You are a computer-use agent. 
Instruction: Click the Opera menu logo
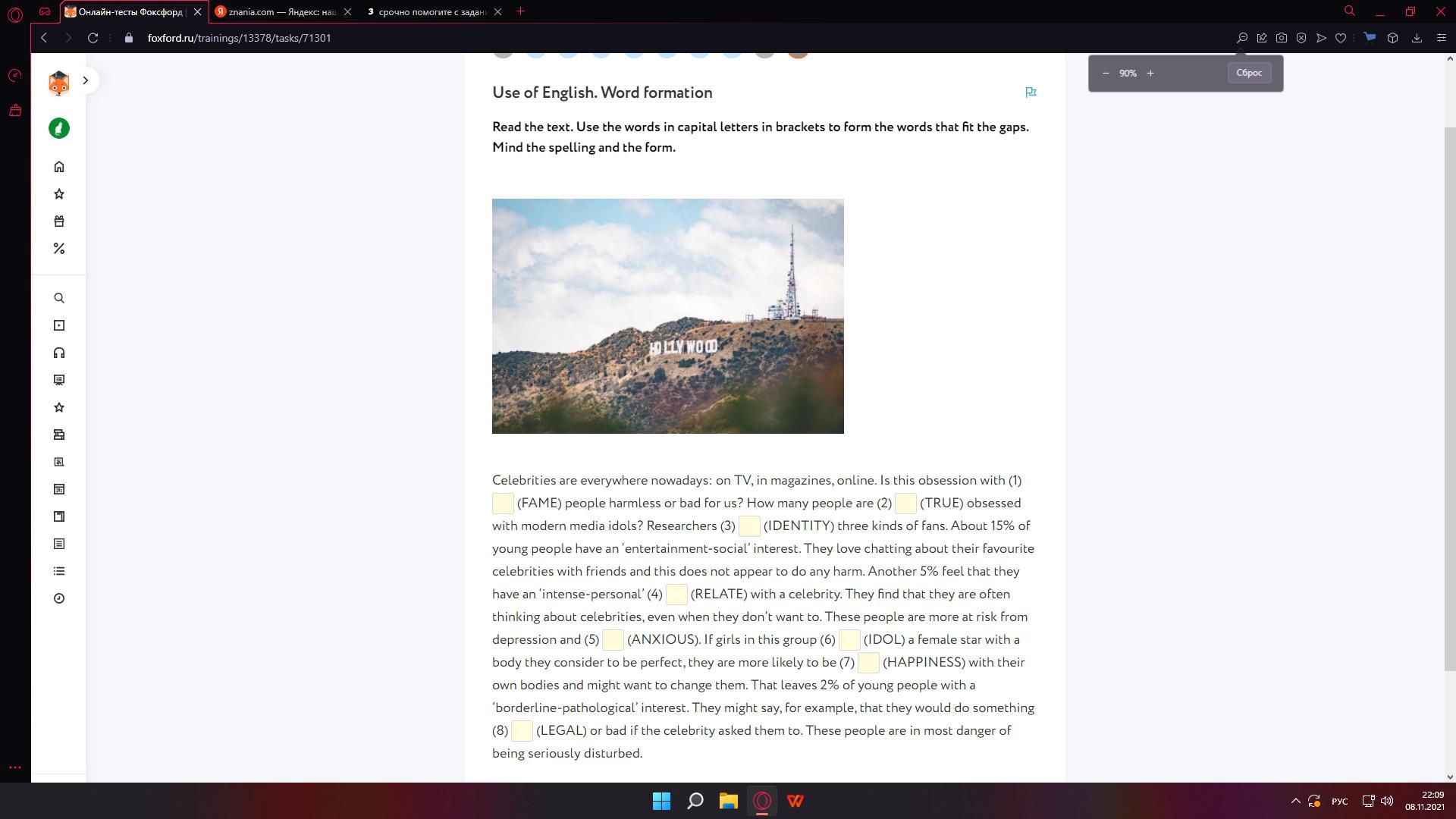(15, 14)
